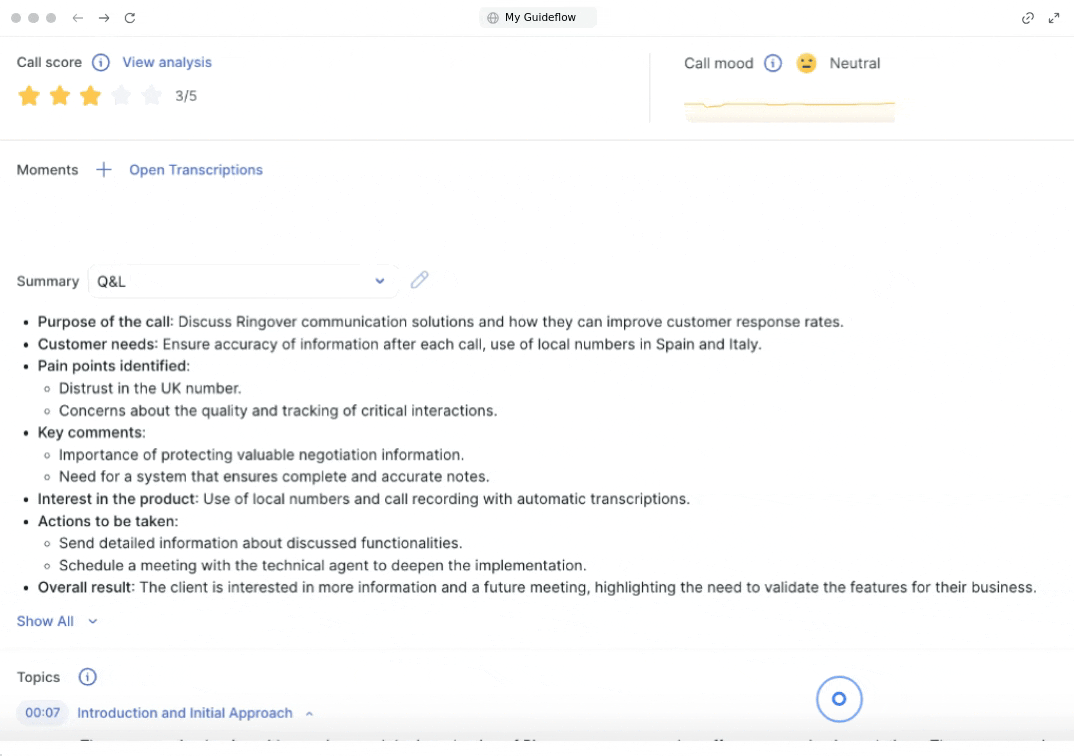Viewport: 1074px width, 756px height.
Task: Click the browser forward arrow
Action: click(104, 18)
